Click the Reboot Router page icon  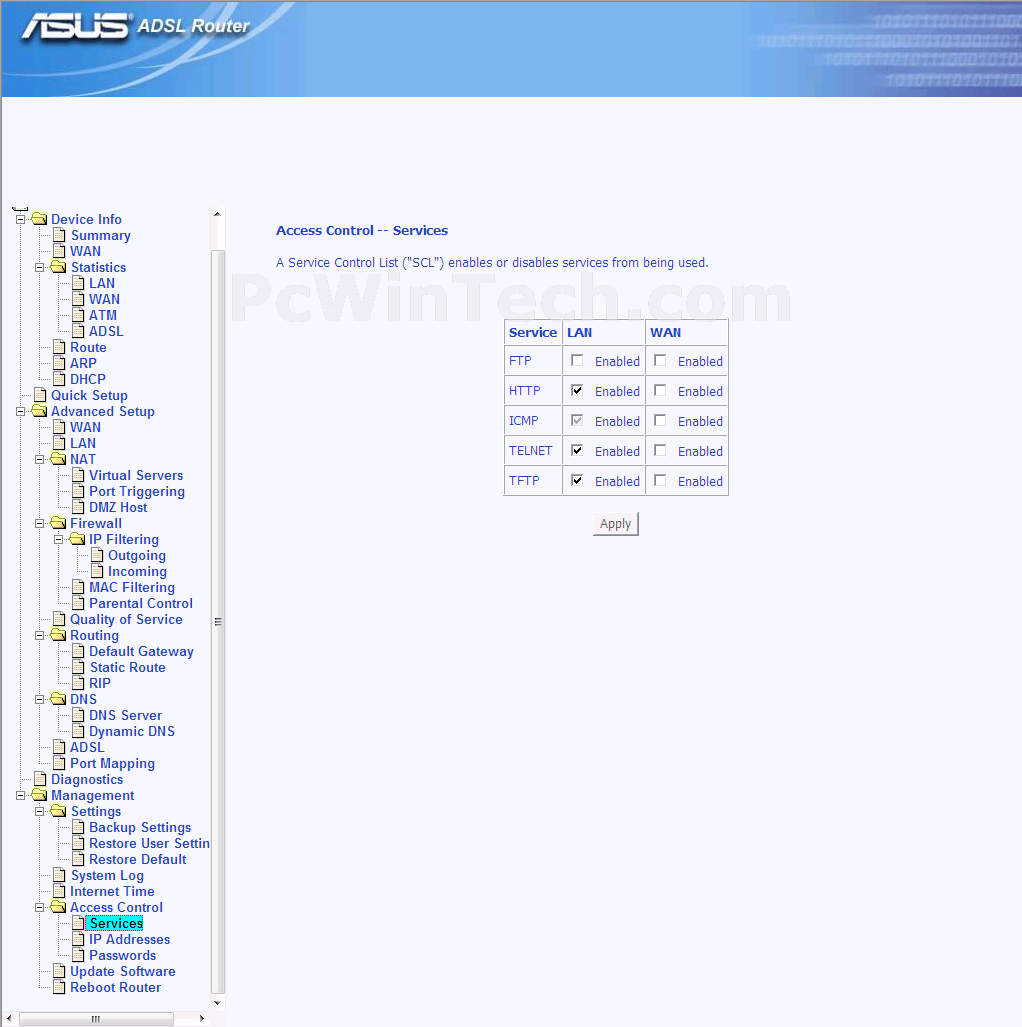(x=59, y=987)
